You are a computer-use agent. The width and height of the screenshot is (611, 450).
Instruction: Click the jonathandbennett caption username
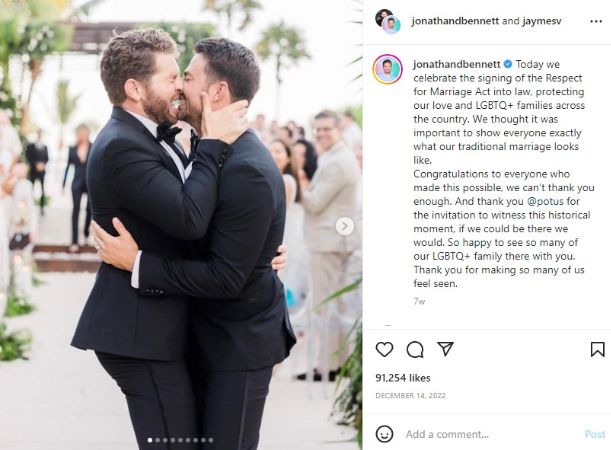click(456, 64)
